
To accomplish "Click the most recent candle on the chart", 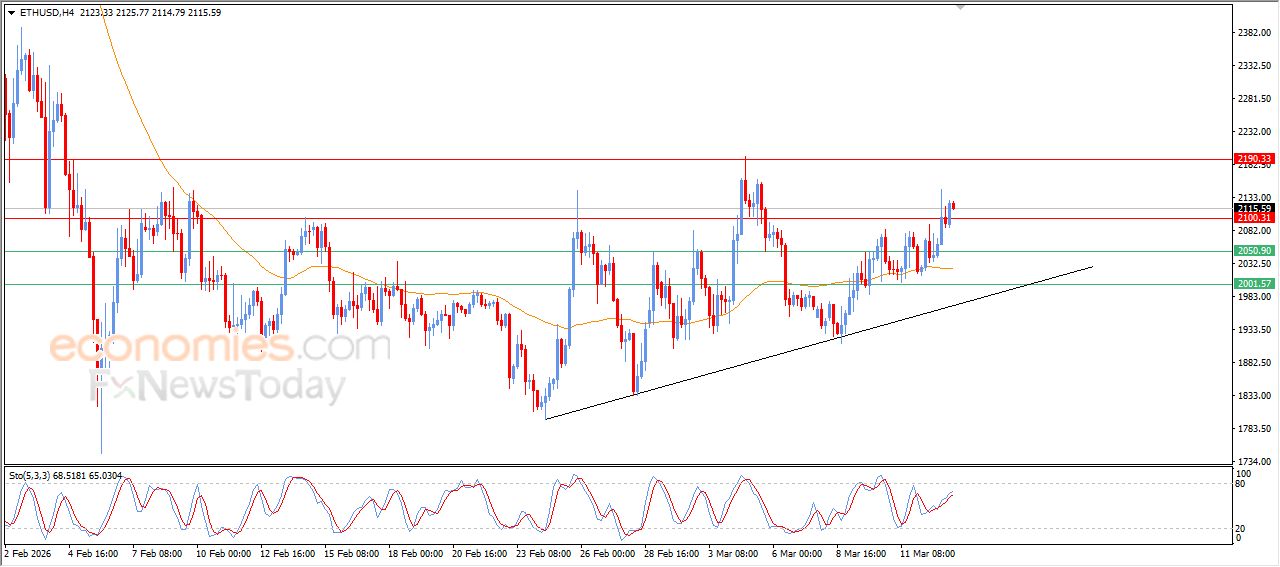I will click(953, 206).
